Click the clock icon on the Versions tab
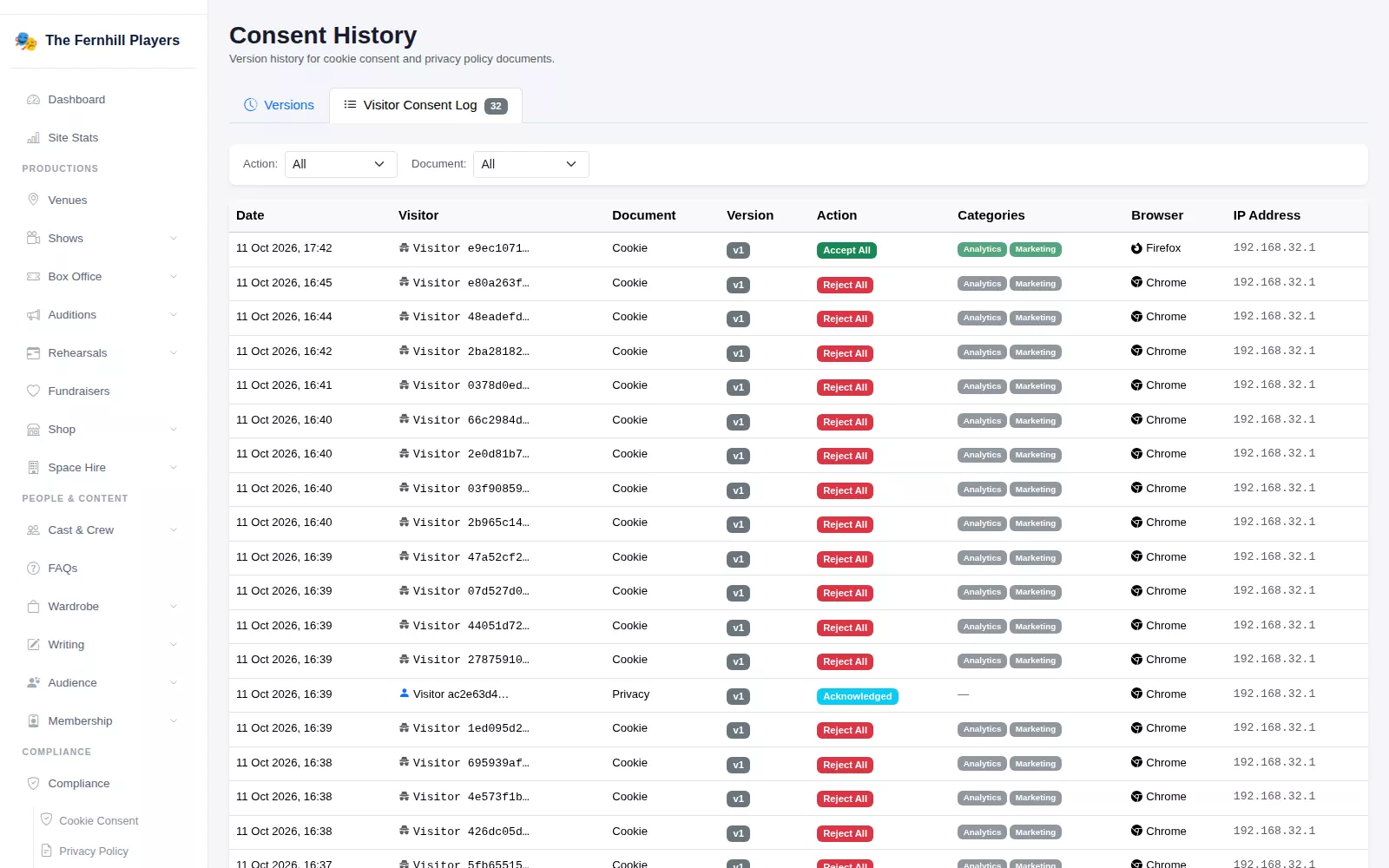The image size is (1389, 868). pyautogui.click(x=250, y=105)
